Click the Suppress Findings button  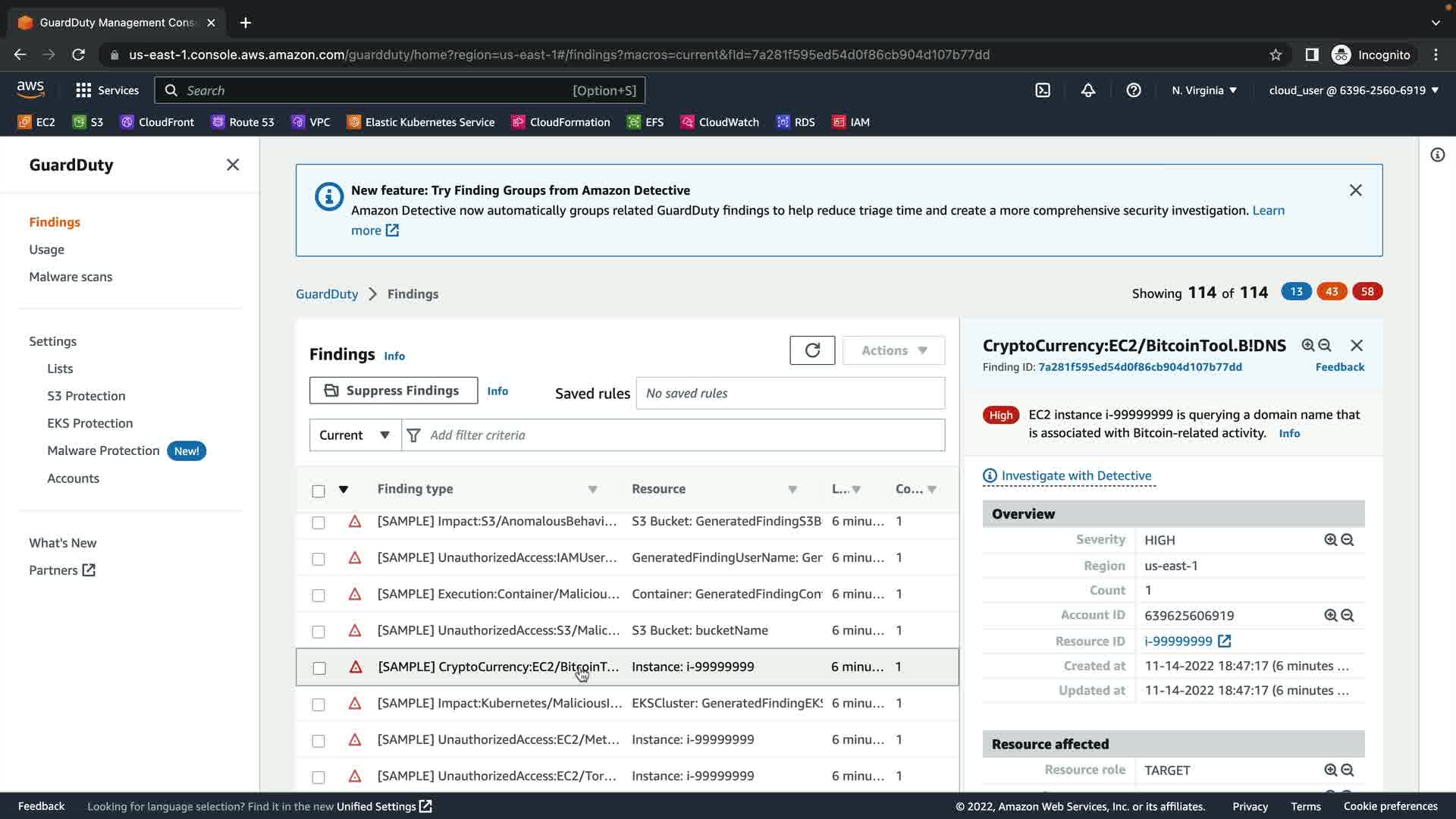(394, 391)
